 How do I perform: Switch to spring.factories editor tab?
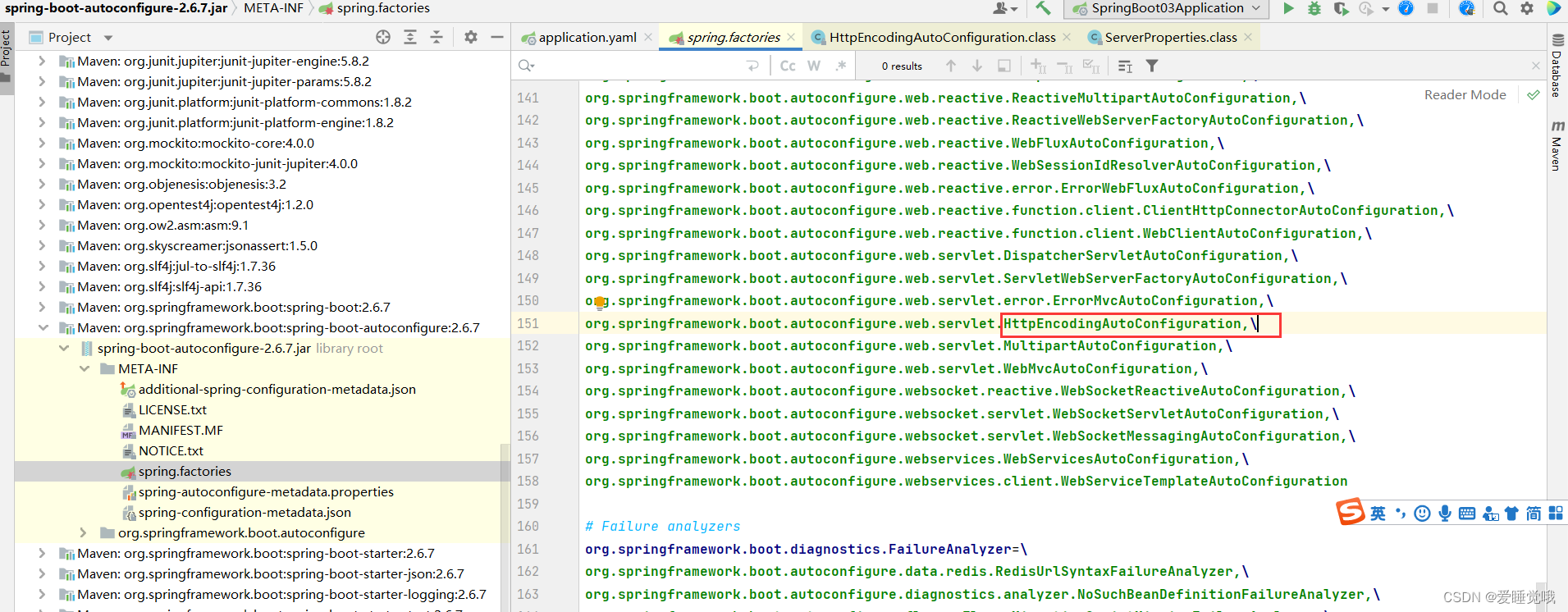click(x=733, y=37)
